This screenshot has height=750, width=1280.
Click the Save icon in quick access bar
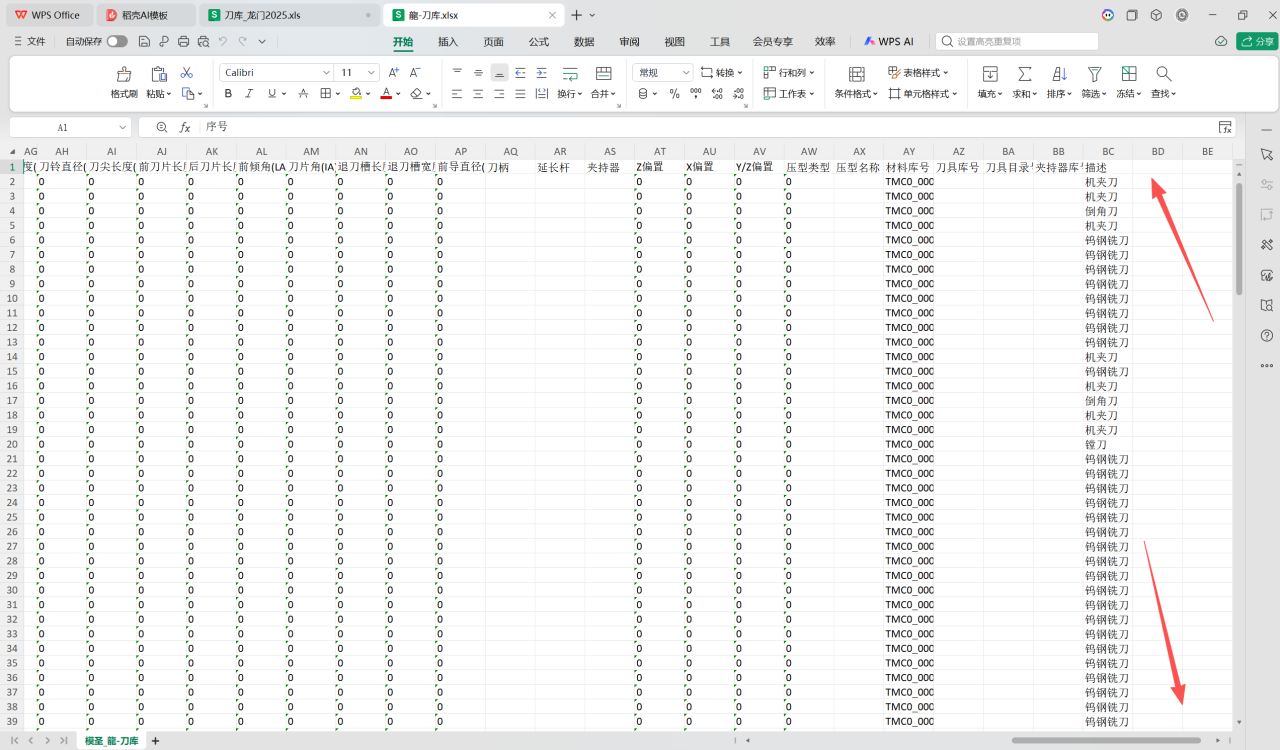144,42
